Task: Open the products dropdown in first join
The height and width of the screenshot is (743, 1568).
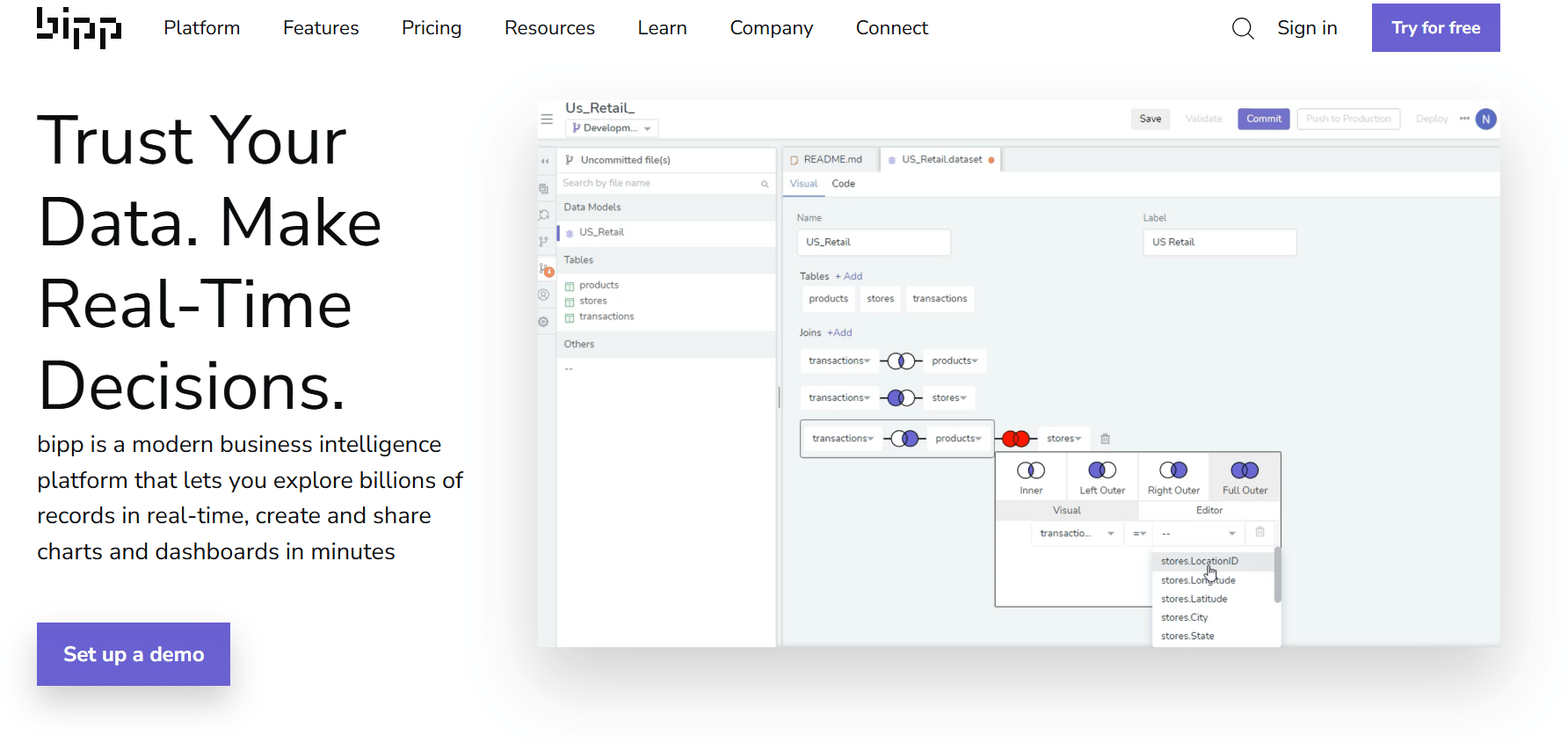Action: tap(955, 361)
